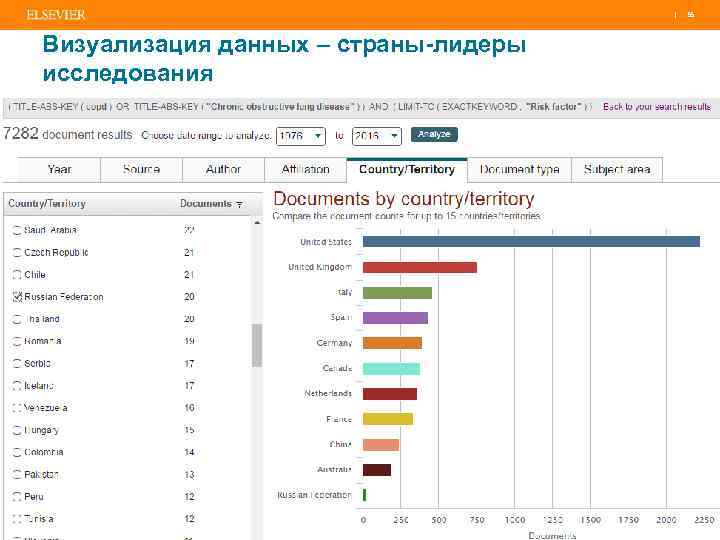Screen dimensions: 720x540
Task: Uncheck the Russian Federation checkbox
Action: (x=17, y=297)
